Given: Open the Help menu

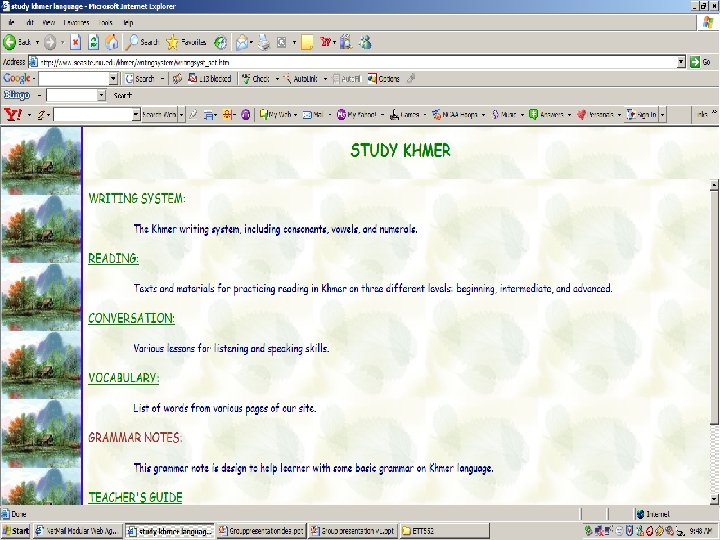Looking at the screenshot, I should (x=128, y=22).
